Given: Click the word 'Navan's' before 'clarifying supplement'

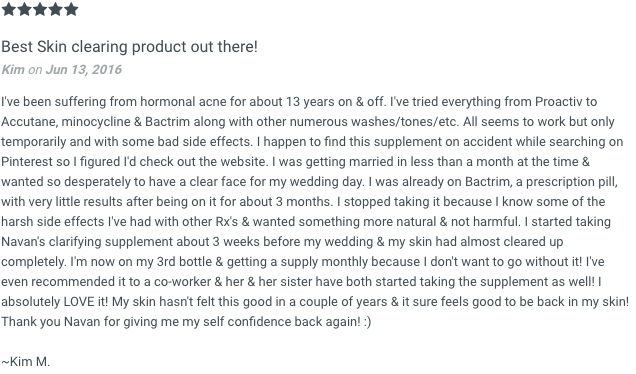Looking at the screenshot, I should (x=23, y=242).
